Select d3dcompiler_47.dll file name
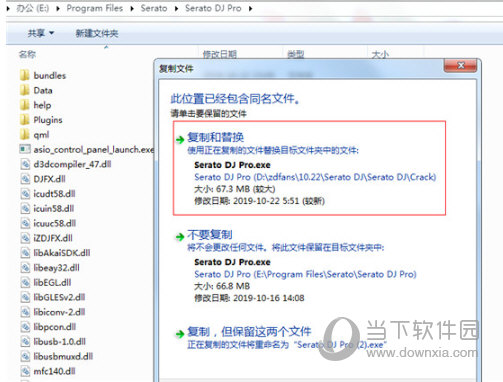This screenshot has width=503, height=382. pyautogui.click(x=72, y=164)
